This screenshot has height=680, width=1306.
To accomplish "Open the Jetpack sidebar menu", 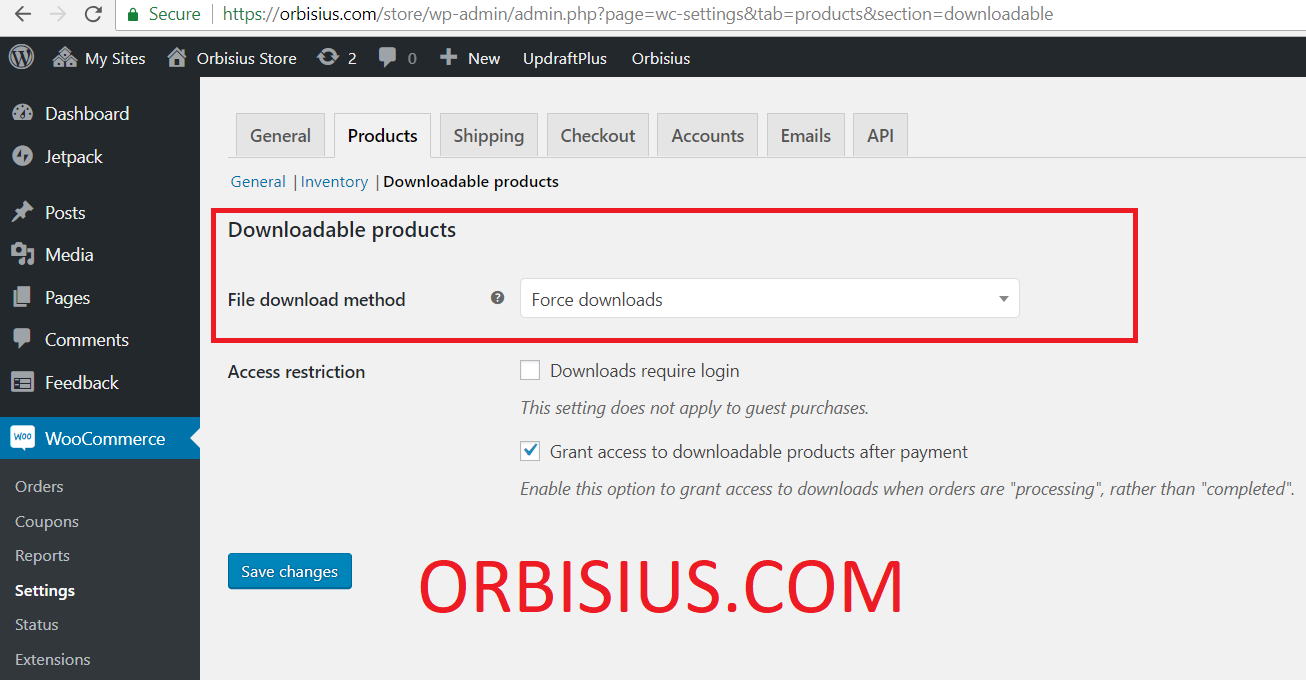I will 73,157.
